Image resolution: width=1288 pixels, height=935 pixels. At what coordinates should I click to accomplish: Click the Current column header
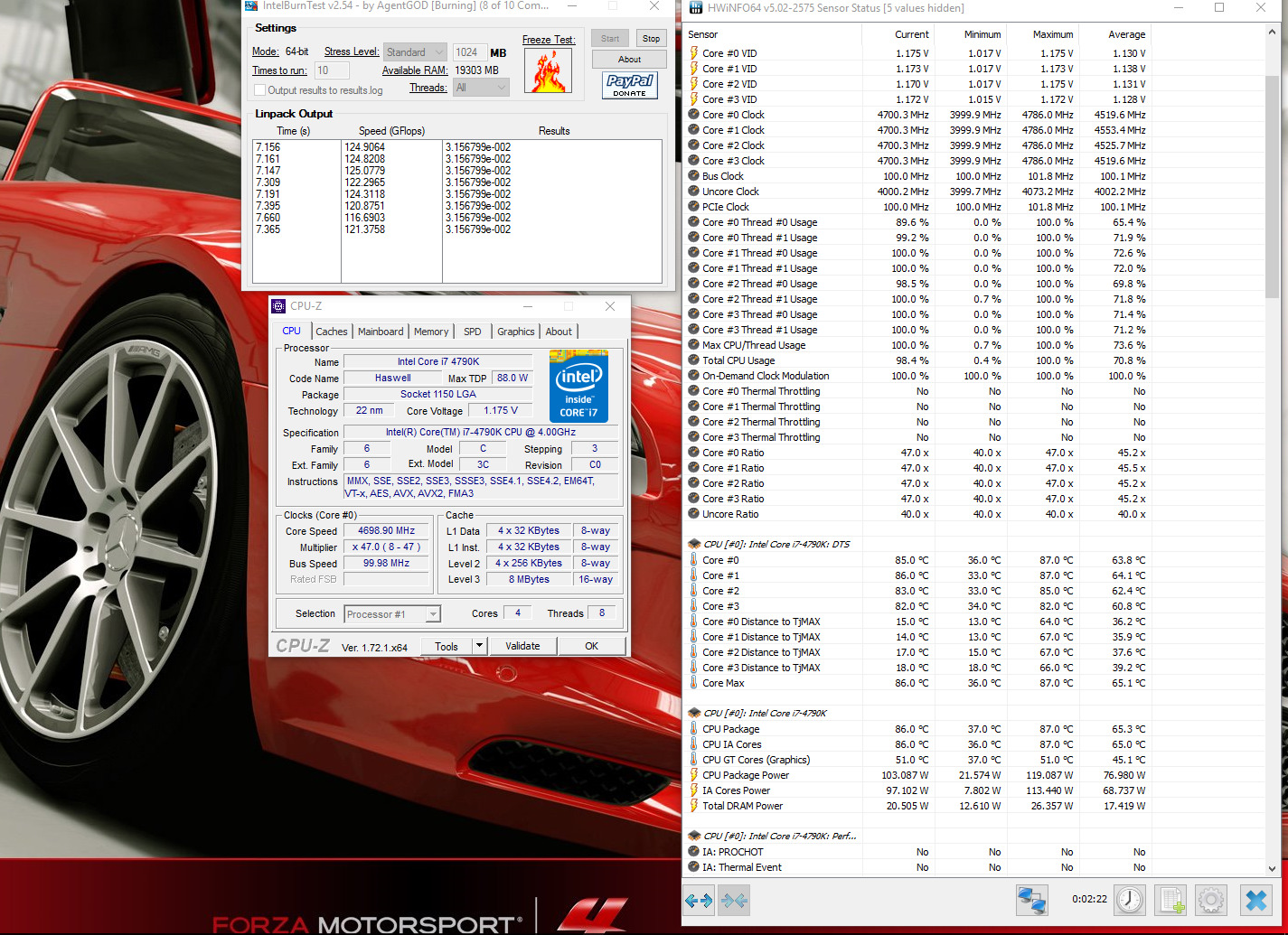898,34
